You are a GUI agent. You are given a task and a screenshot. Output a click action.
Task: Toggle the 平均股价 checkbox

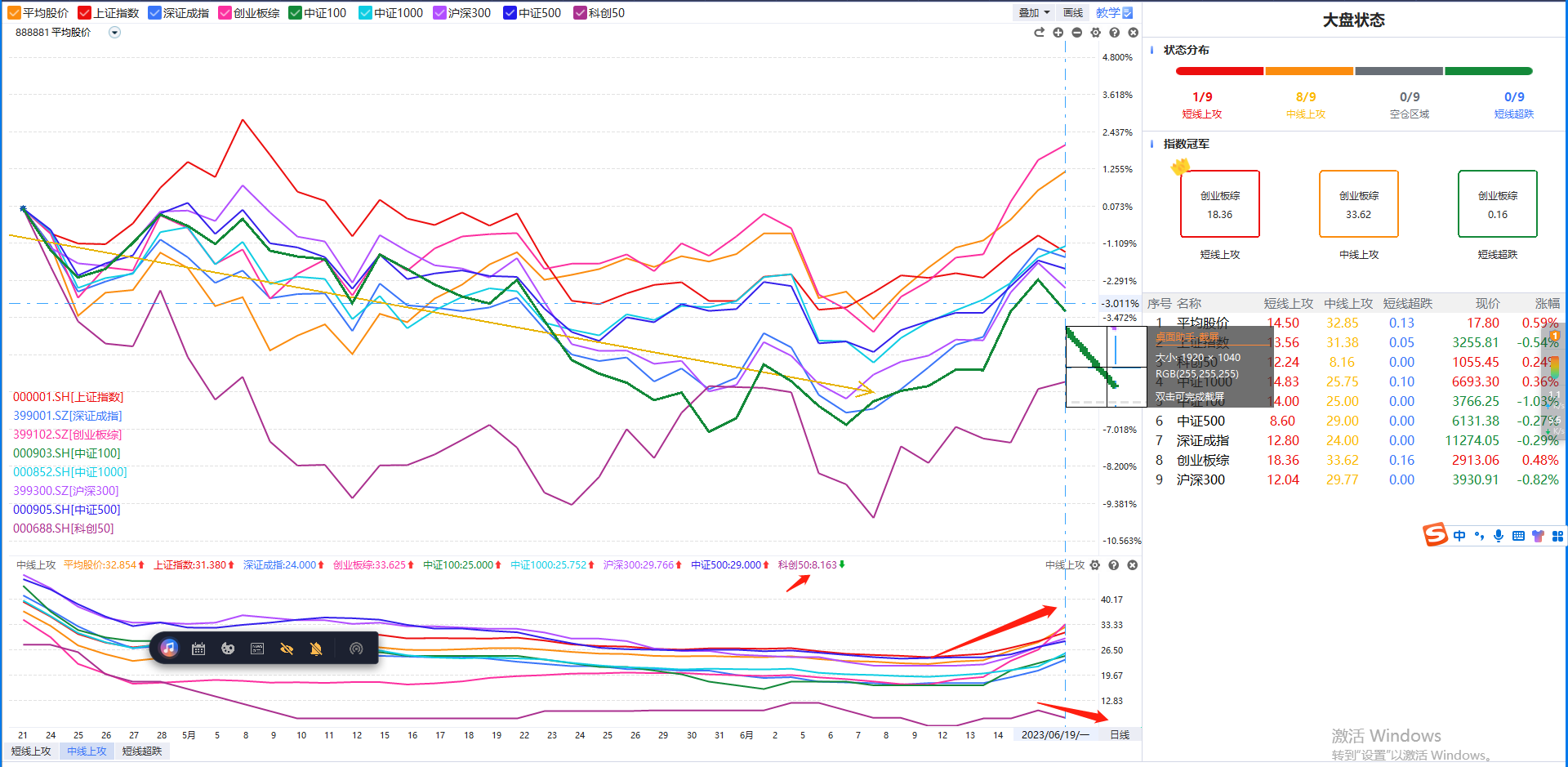(x=14, y=13)
